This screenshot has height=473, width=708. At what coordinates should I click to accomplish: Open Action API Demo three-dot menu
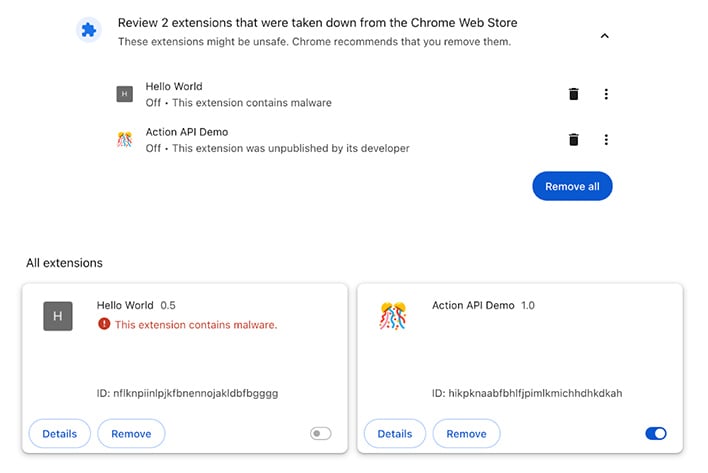coord(606,139)
